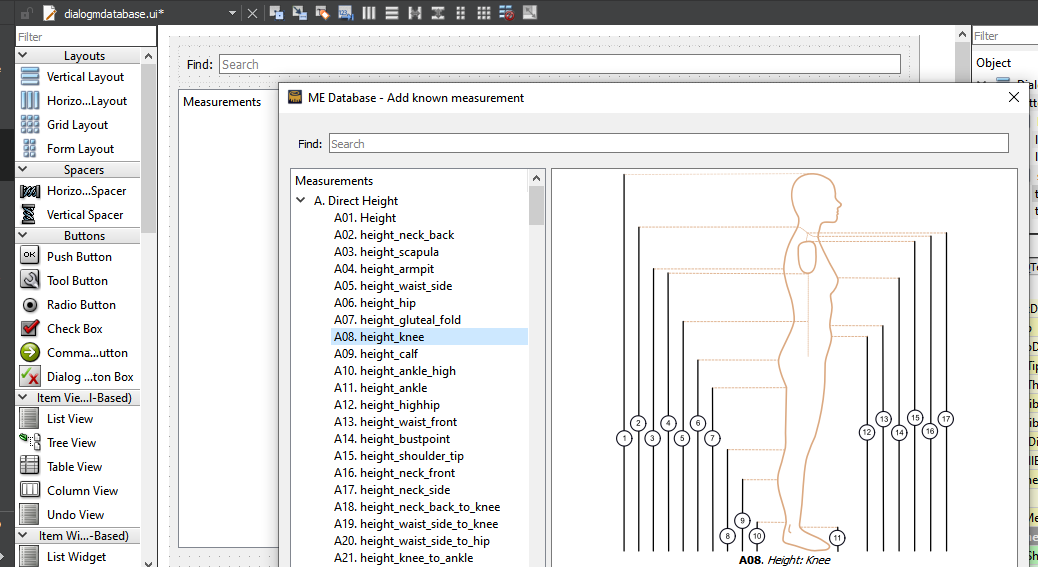Screen dimensions: 1038x567
Task: Click the Edit Tab Order toolbar icon
Action: [x=345, y=13]
